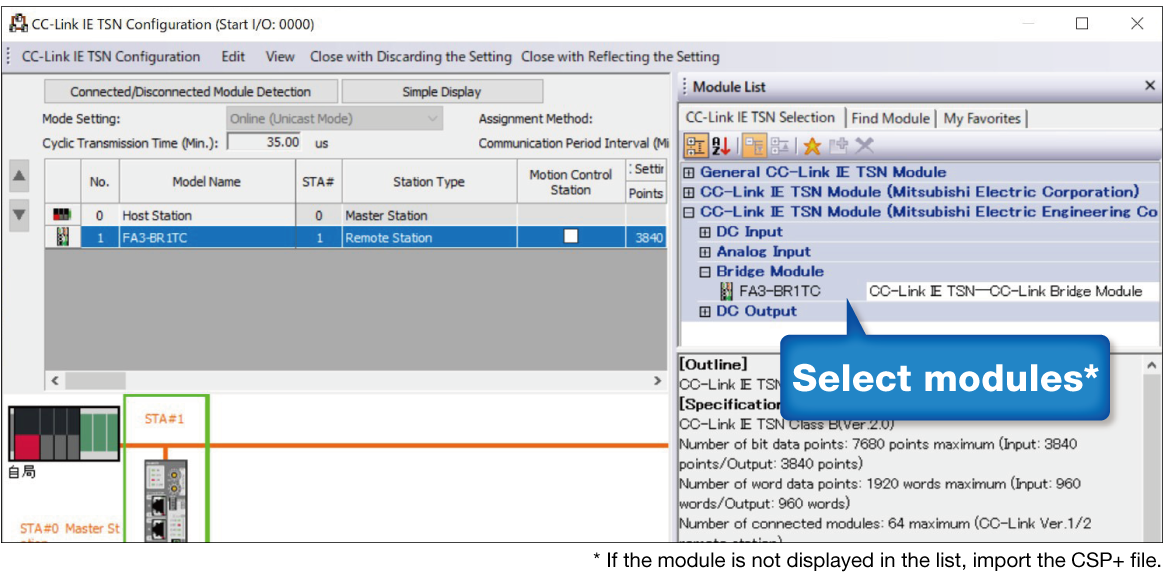The image size is (1174, 577).
Task: Collapse the Mitsubishi Electric Engineering module node
Action: 689,213
